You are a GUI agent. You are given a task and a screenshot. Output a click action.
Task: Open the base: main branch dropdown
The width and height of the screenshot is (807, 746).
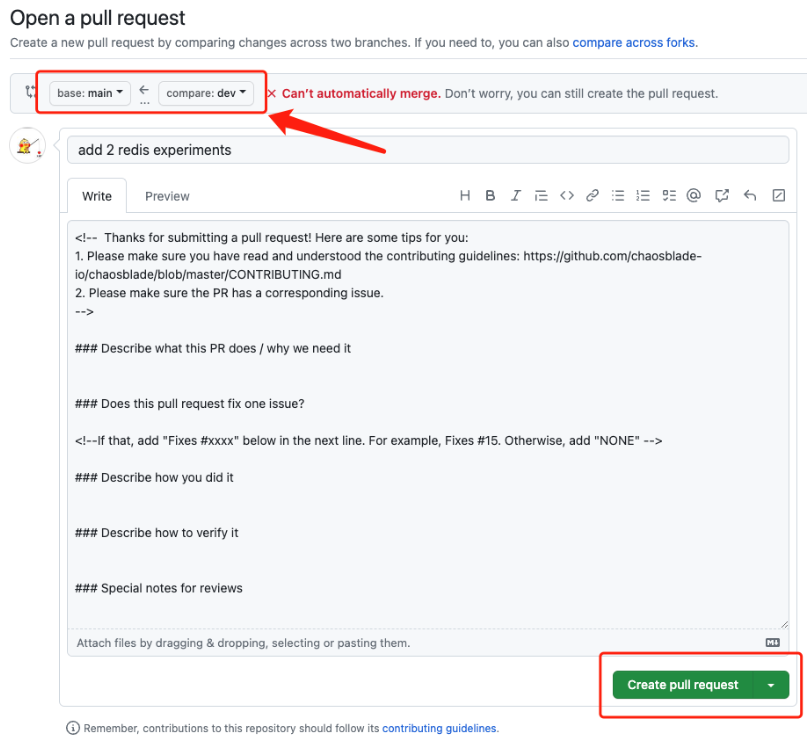click(x=90, y=93)
